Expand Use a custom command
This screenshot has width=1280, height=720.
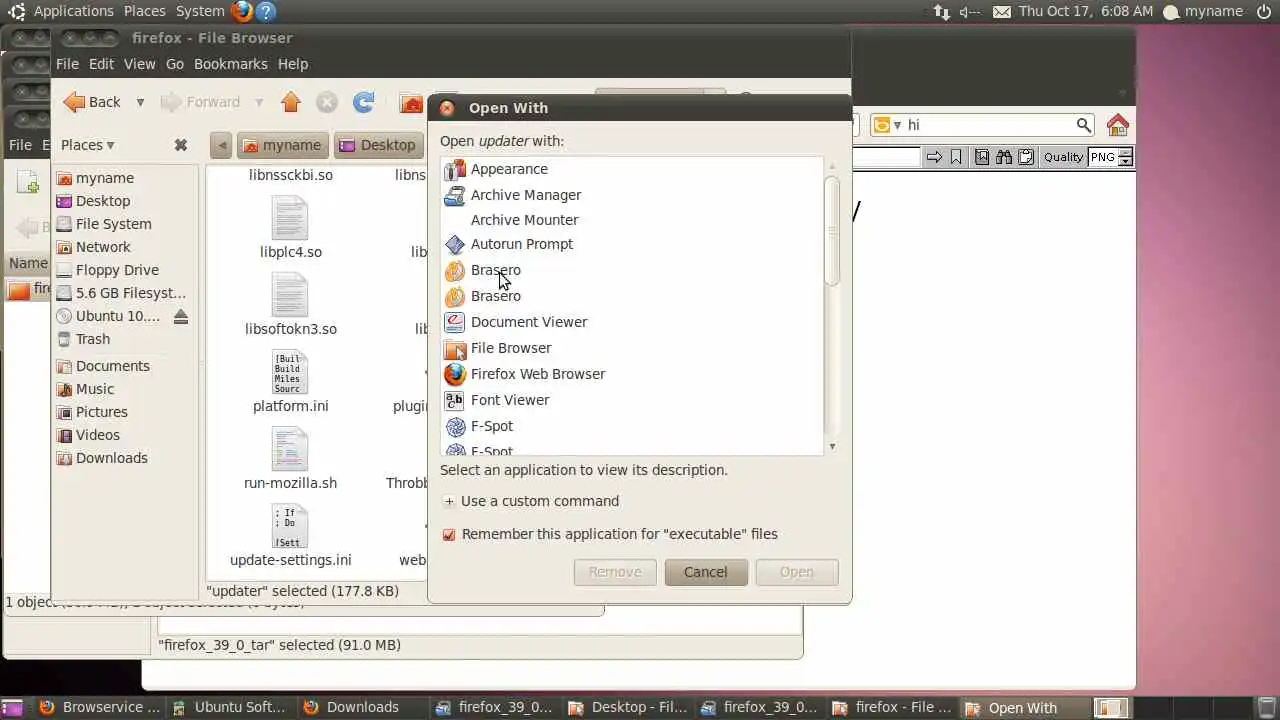[449, 502]
